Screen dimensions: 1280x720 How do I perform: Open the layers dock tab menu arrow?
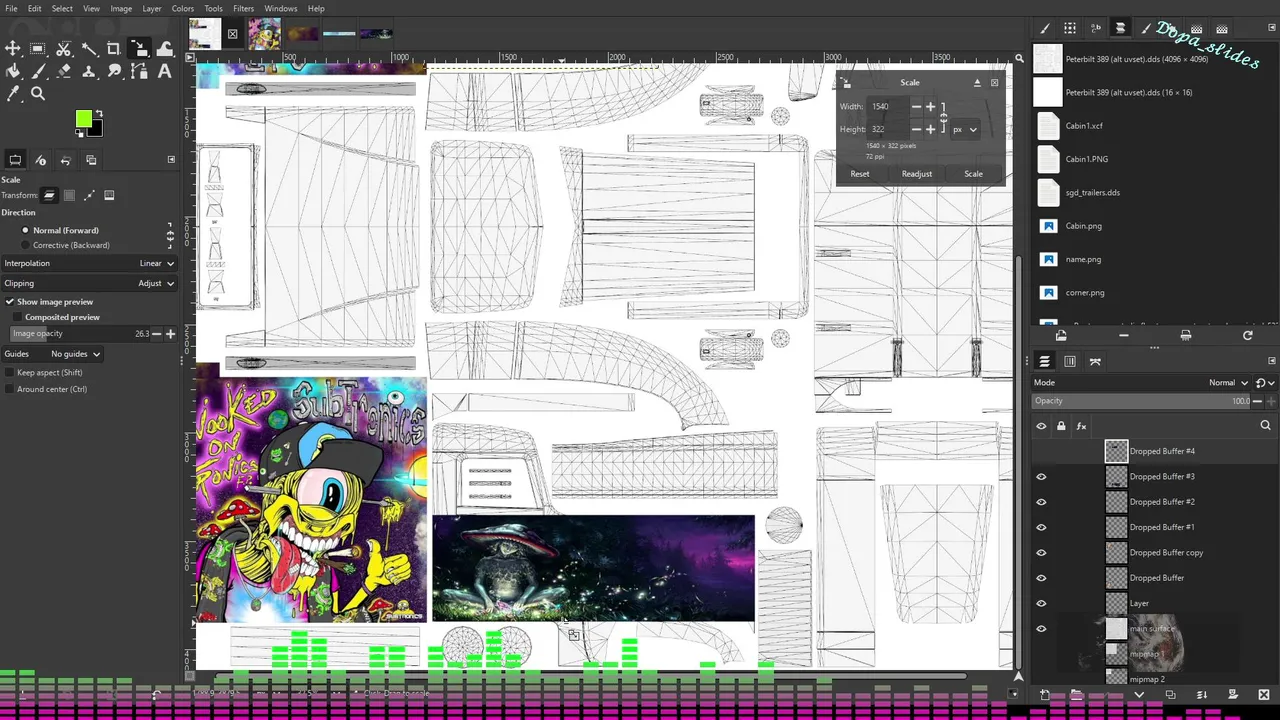1272,361
